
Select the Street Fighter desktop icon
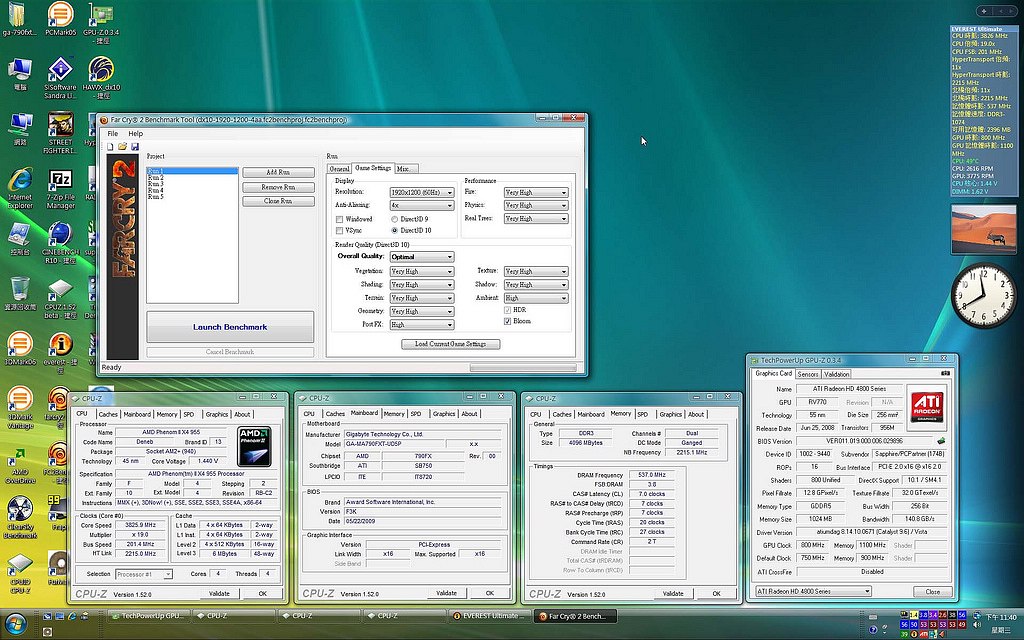[x=60, y=133]
